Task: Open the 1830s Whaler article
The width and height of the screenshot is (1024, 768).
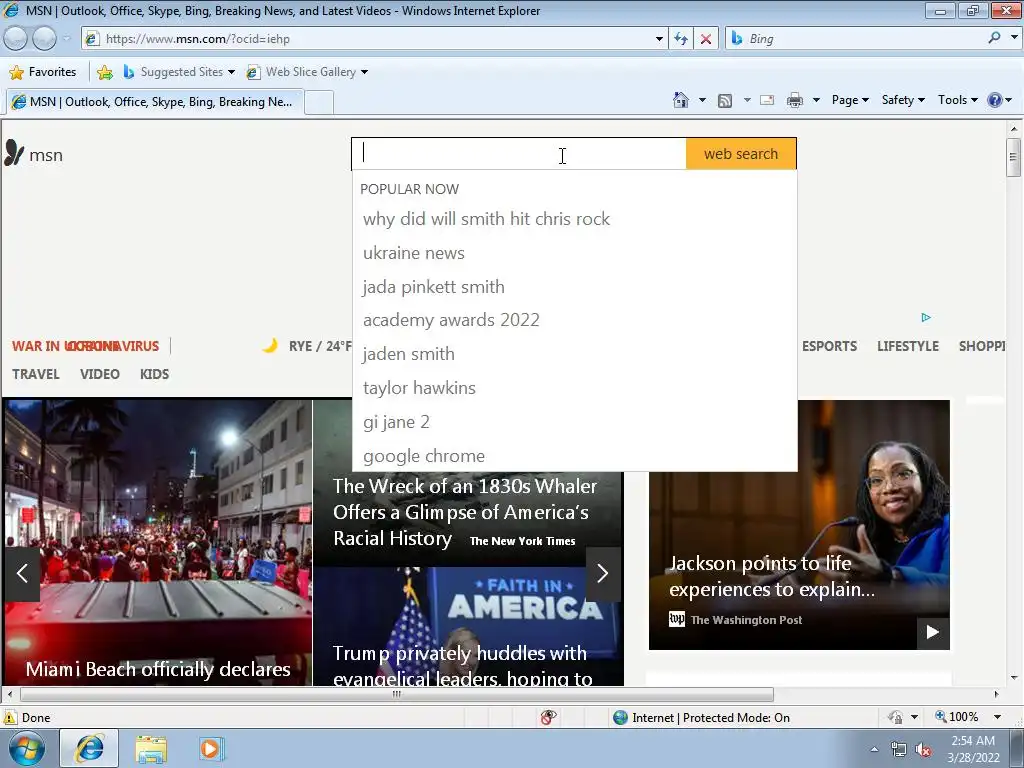Action: (x=465, y=512)
